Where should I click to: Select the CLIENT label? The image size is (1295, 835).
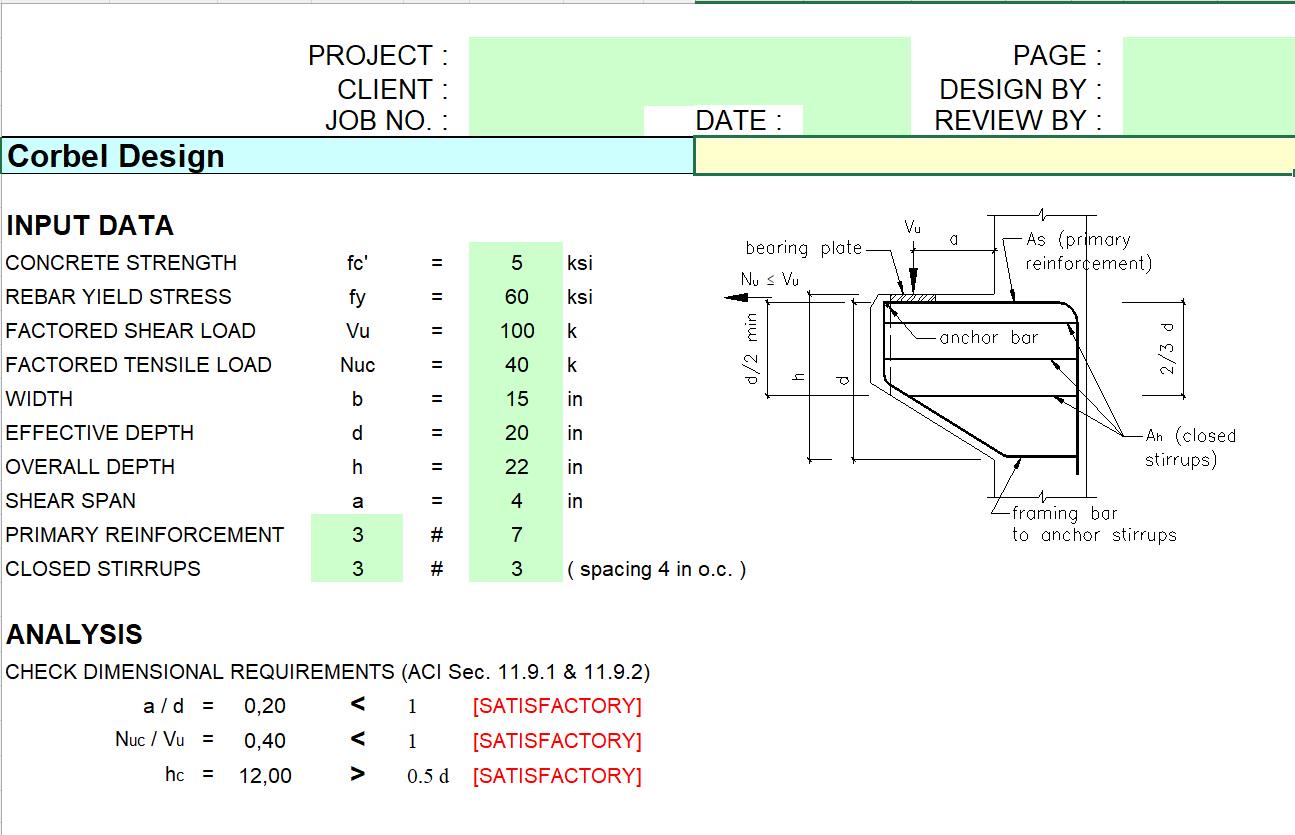pos(392,89)
